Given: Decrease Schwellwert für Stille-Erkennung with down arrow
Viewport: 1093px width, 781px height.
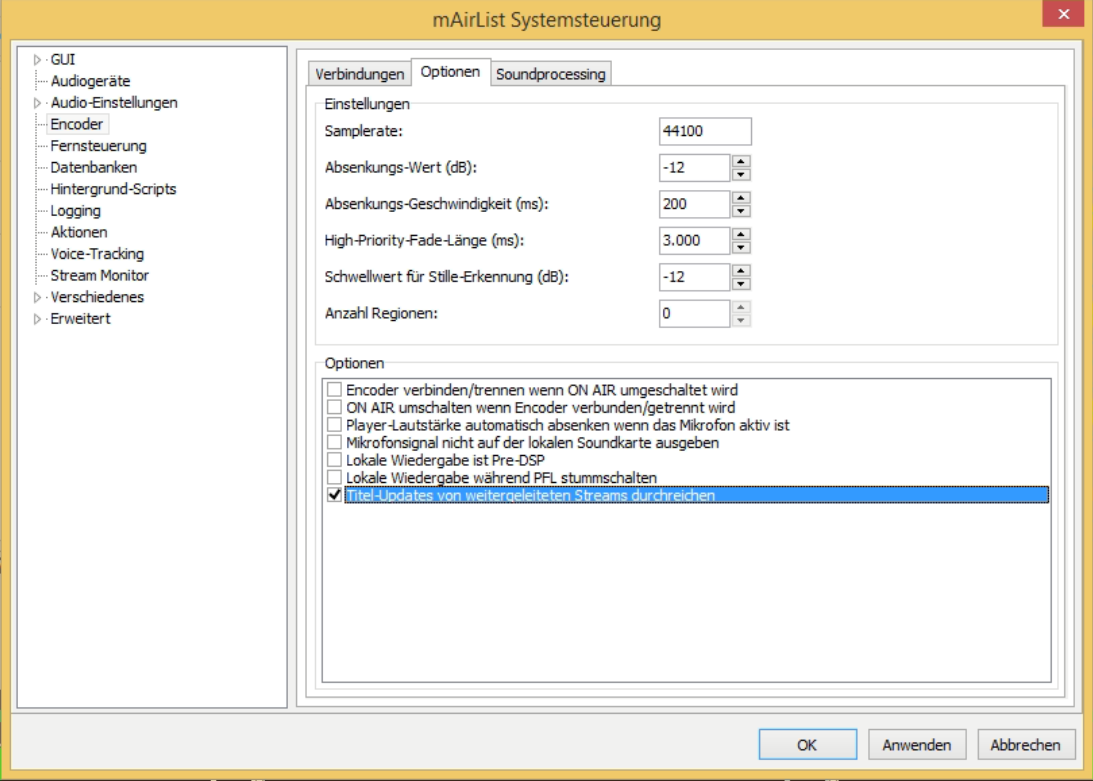Looking at the screenshot, I should (x=740, y=283).
